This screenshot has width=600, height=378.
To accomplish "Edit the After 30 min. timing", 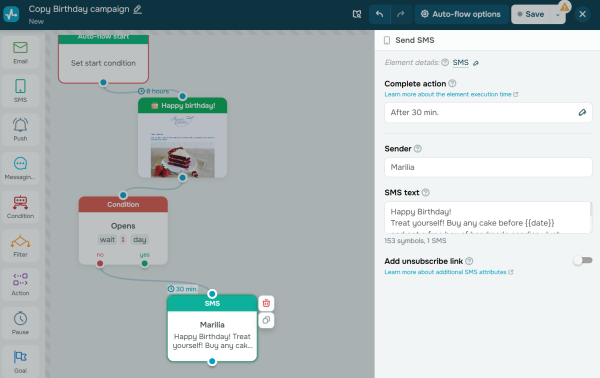I will pos(582,112).
